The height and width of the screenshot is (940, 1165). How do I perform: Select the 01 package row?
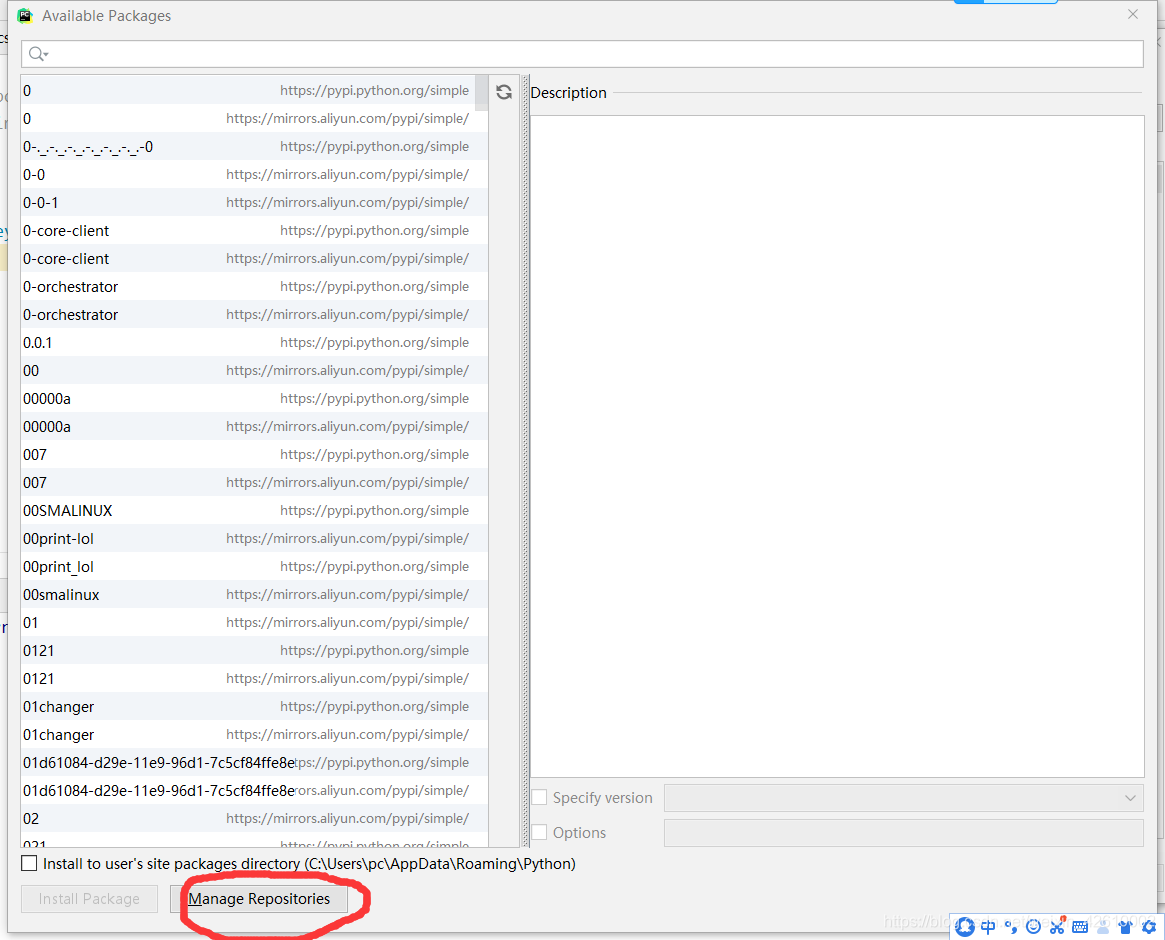click(x=254, y=623)
